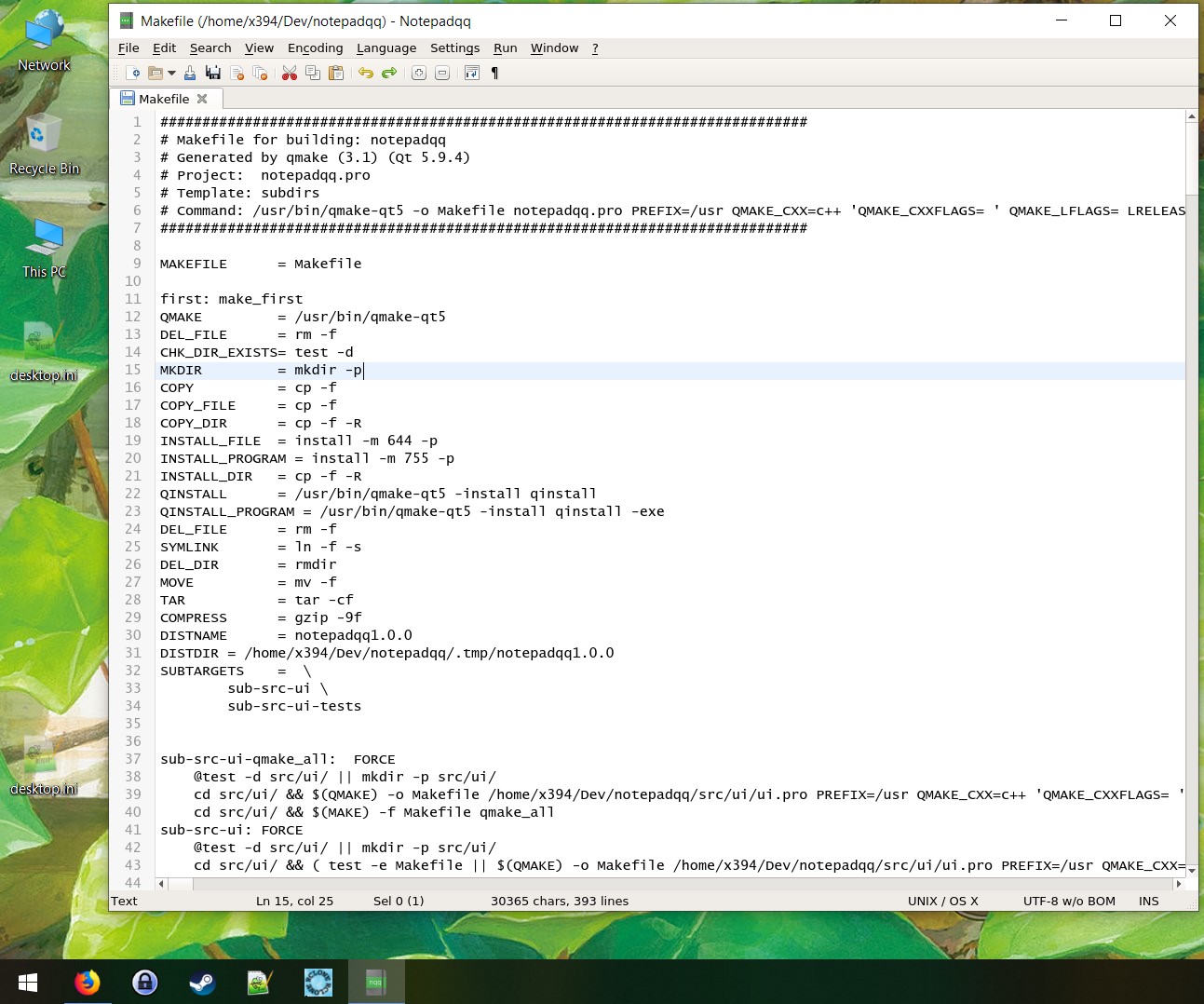Open the Search menu
The height and width of the screenshot is (1004, 1204).
[x=210, y=47]
